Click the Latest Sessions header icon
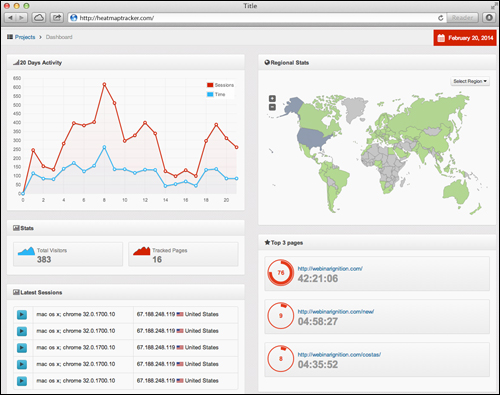This screenshot has width=500, height=395. click(16, 292)
